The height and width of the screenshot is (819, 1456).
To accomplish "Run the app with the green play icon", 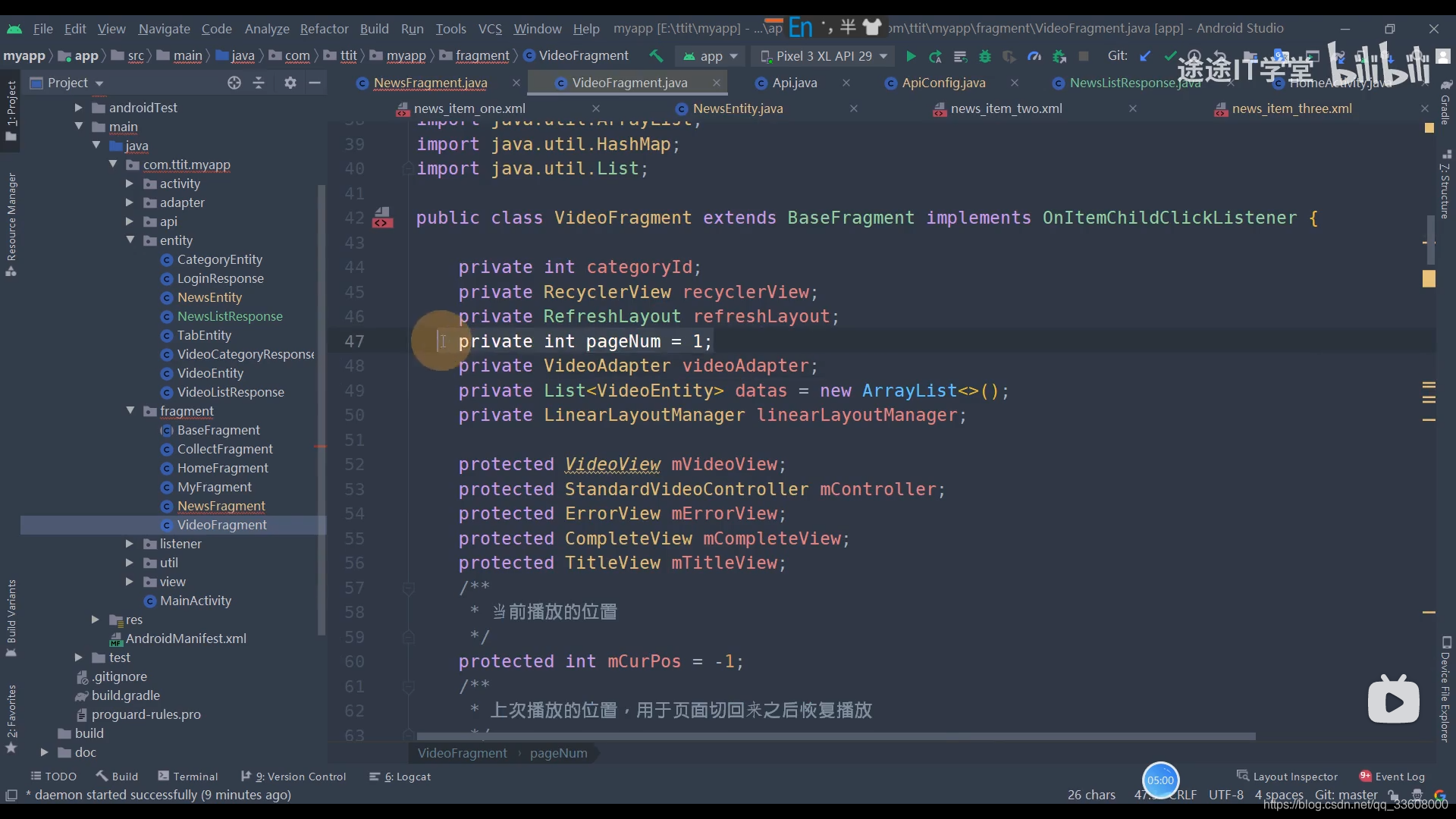I will click(x=911, y=56).
